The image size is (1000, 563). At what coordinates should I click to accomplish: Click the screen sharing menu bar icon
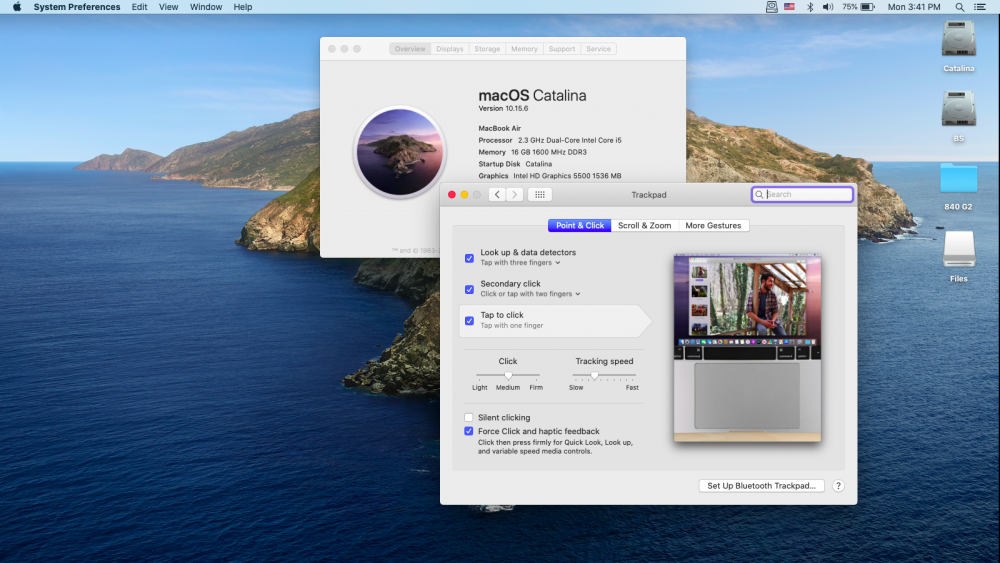771,7
